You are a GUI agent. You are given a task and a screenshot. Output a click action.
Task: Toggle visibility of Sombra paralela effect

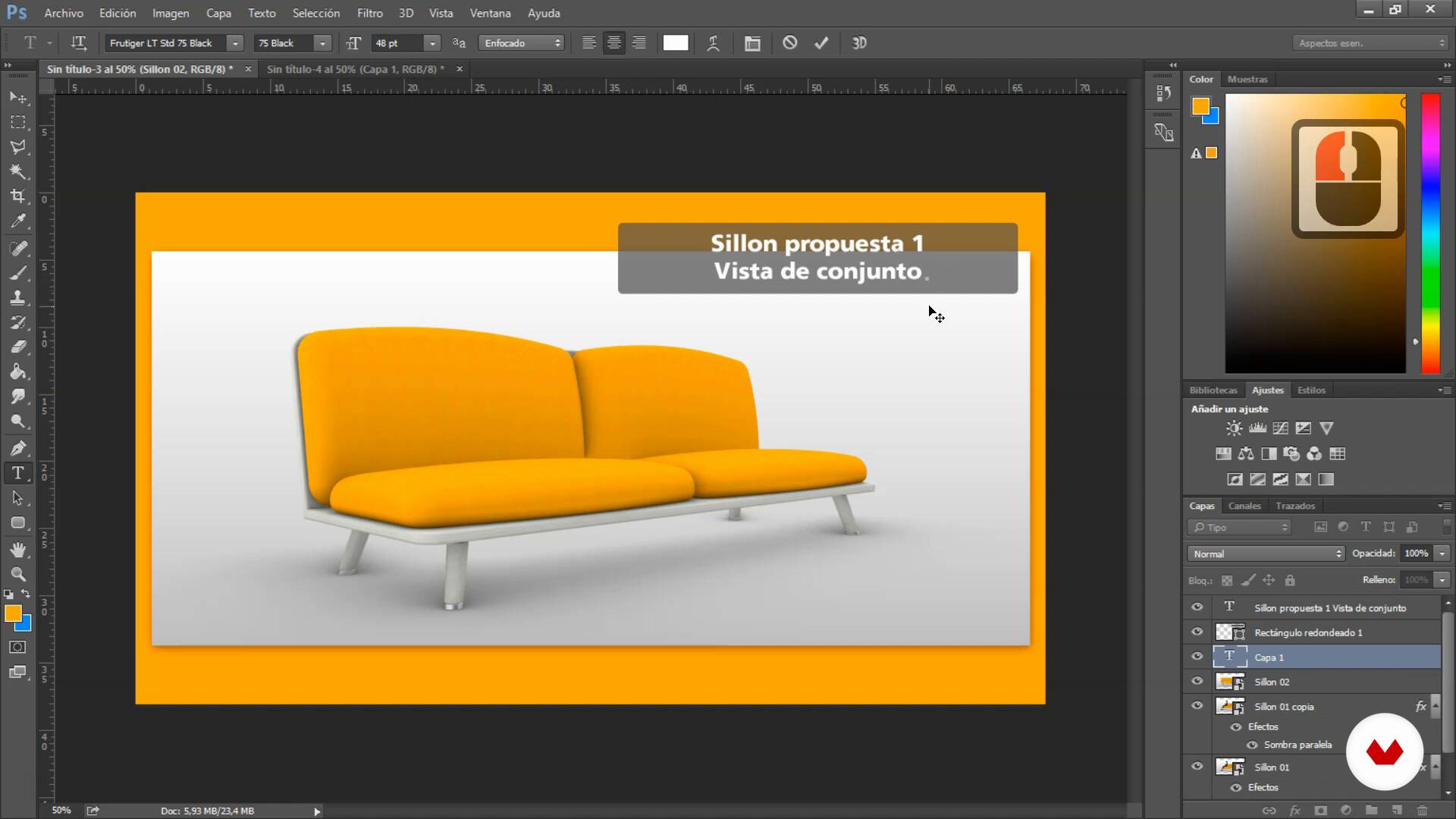1252,745
